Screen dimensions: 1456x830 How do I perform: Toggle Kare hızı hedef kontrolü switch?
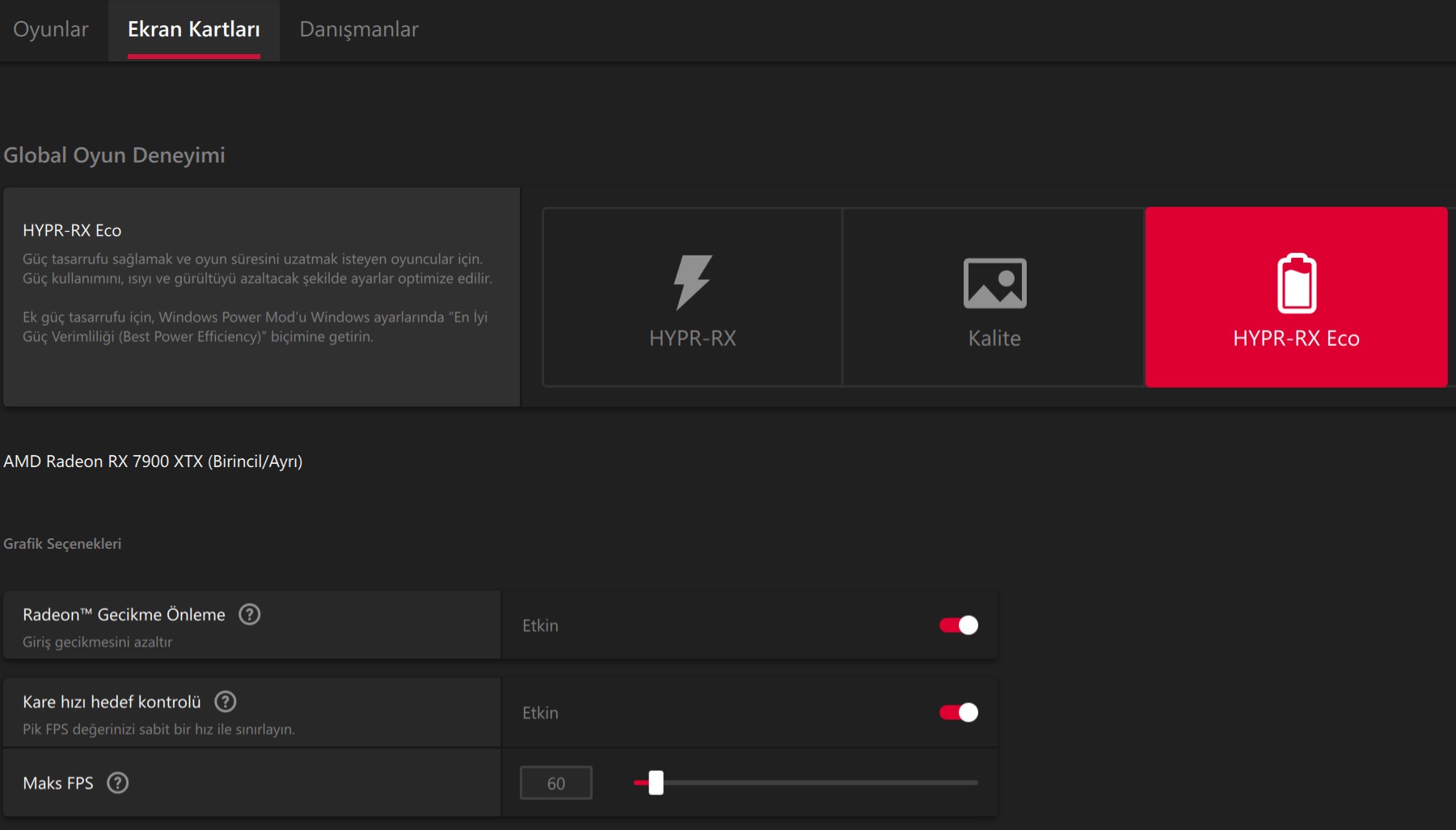click(x=959, y=713)
